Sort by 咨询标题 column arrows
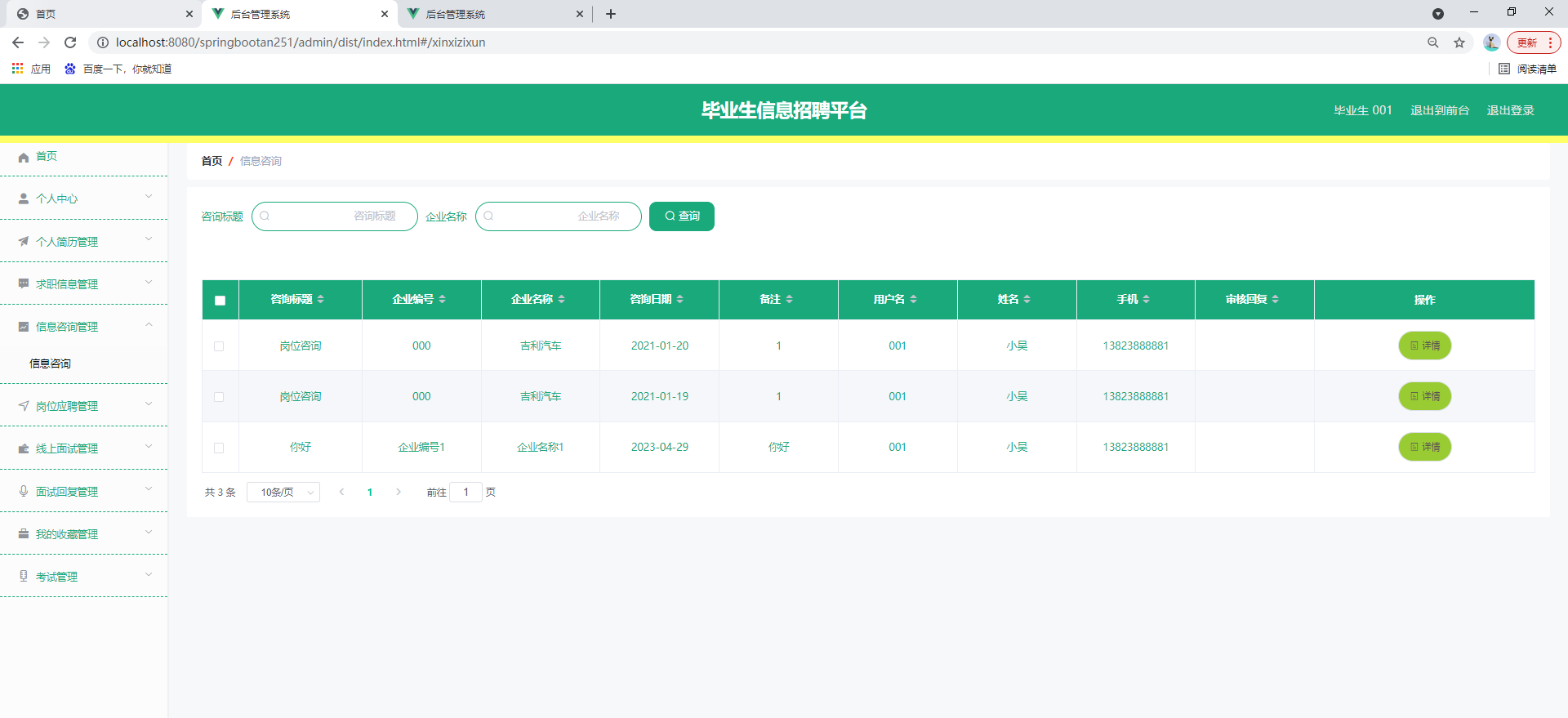1568x718 pixels. (x=320, y=300)
